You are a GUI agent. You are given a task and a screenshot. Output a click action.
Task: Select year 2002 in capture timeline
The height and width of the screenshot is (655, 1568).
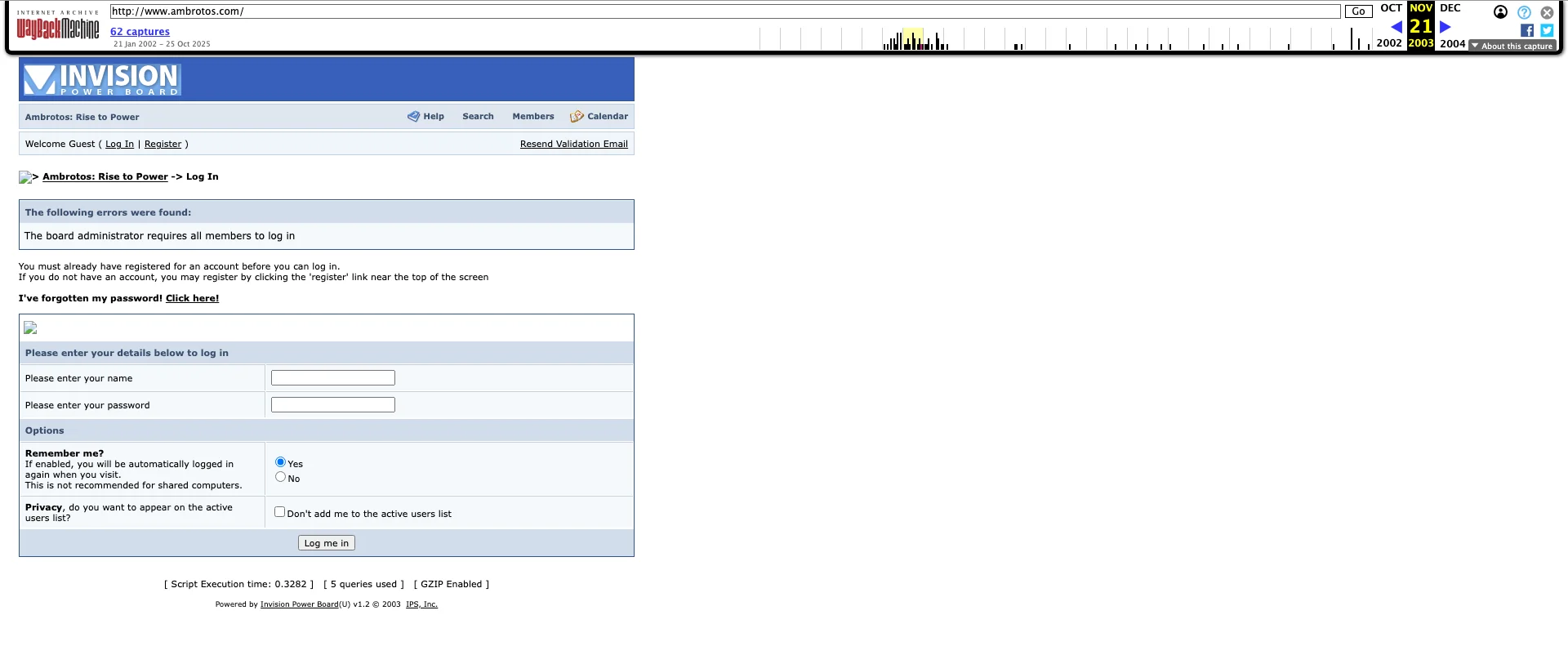(1388, 43)
